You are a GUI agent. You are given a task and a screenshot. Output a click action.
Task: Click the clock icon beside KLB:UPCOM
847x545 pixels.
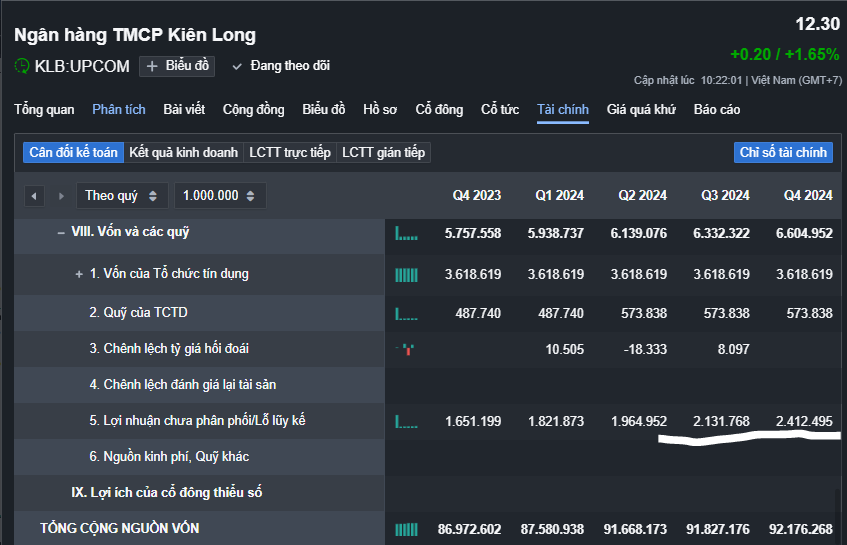click(x=22, y=66)
